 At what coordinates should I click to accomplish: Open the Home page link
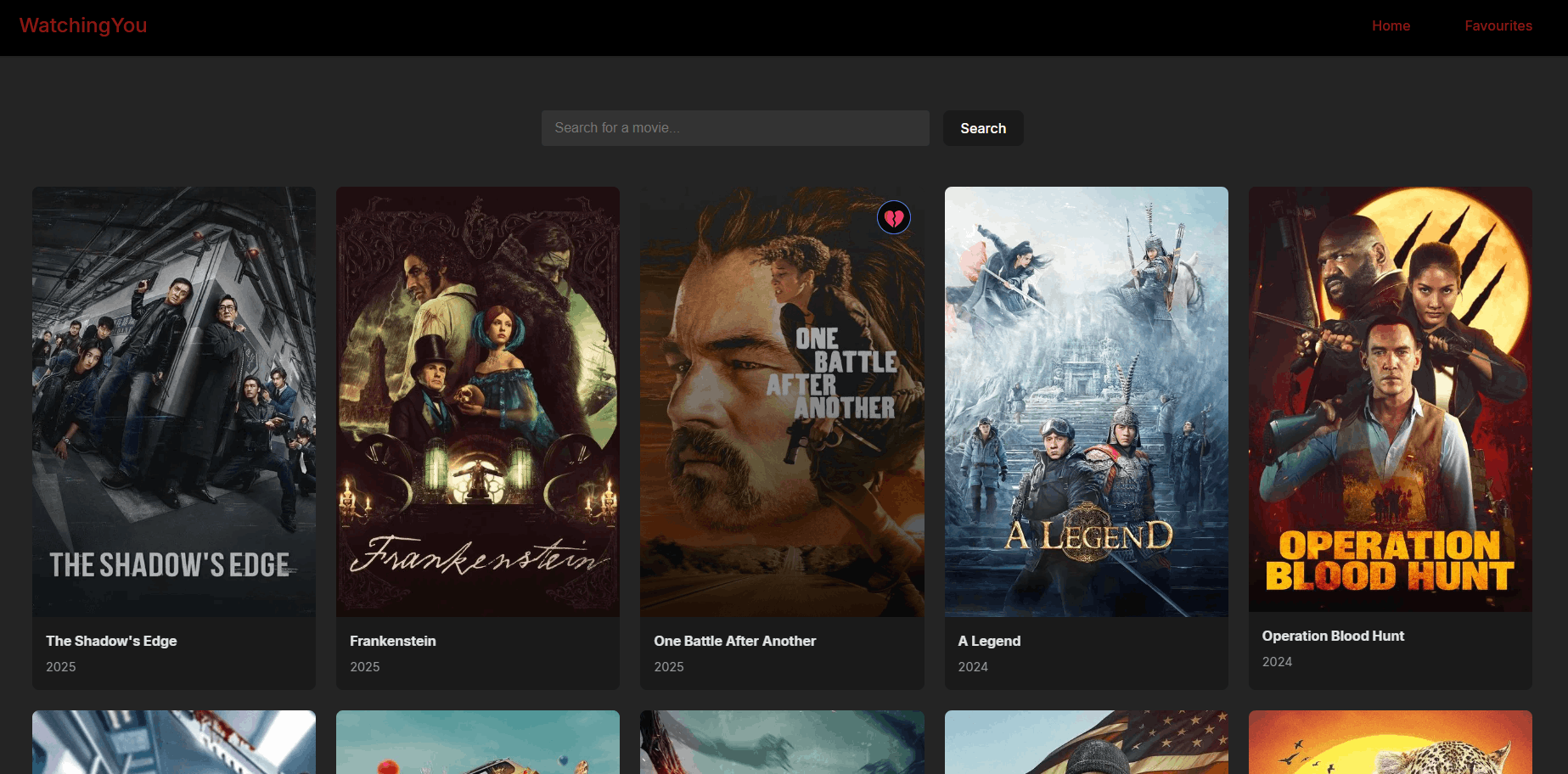(x=1391, y=25)
